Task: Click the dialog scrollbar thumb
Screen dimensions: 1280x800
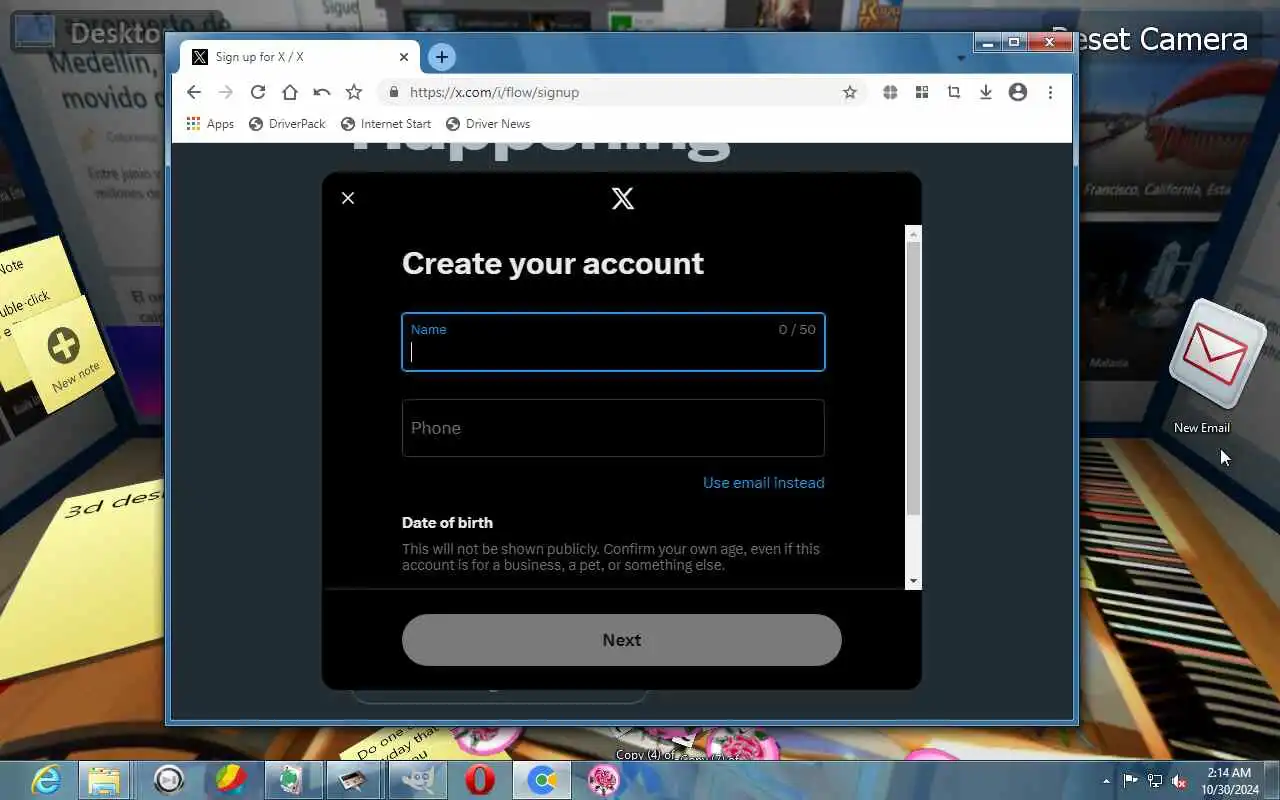Action: coord(913,378)
